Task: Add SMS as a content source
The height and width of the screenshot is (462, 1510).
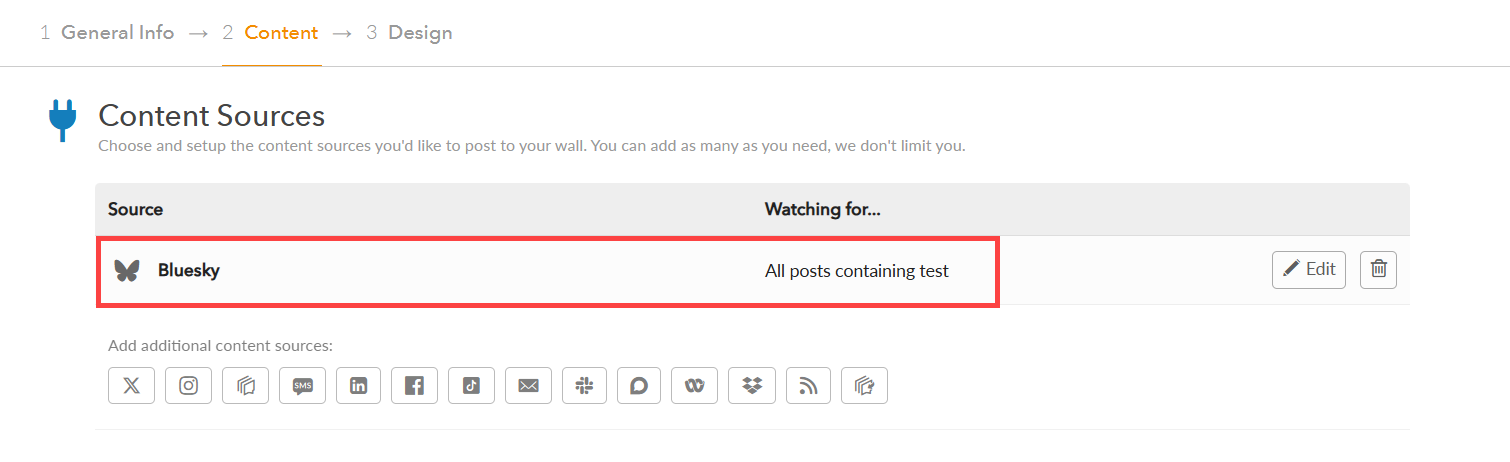Action: point(302,386)
